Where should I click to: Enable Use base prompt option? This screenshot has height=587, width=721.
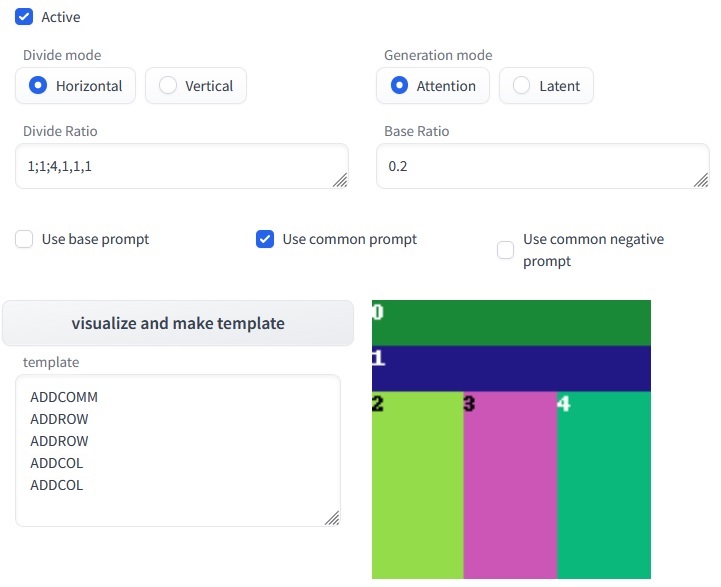click(x=24, y=239)
